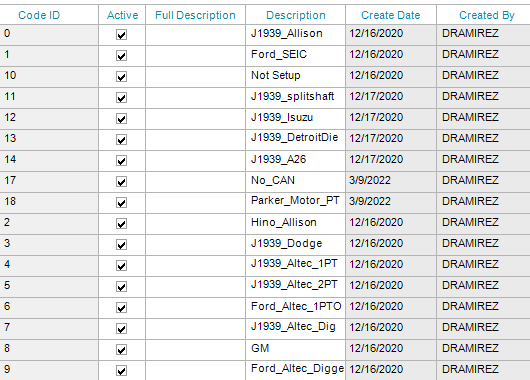Select the row with Code ID 14
The height and width of the screenshot is (380, 530).
265,161
